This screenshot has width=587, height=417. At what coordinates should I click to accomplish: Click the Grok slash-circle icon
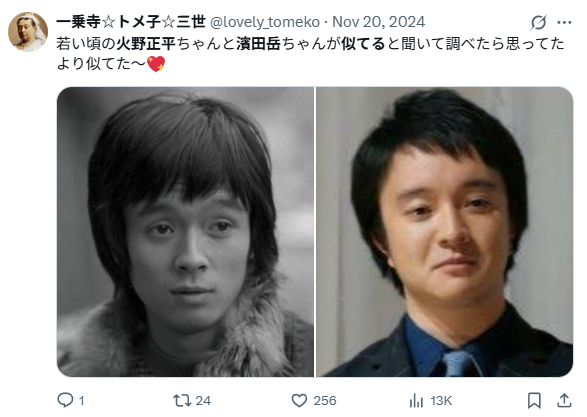click(x=538, y=22)
